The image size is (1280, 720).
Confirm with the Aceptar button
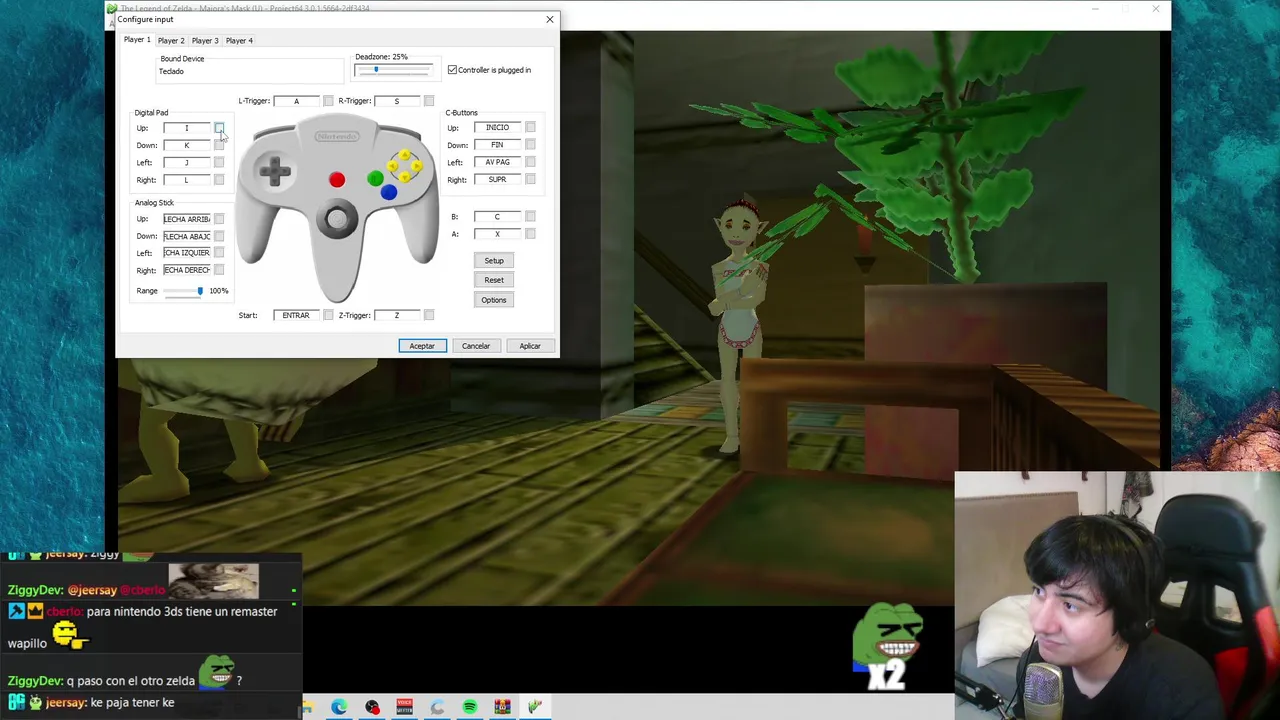click(x=422, y=346)
